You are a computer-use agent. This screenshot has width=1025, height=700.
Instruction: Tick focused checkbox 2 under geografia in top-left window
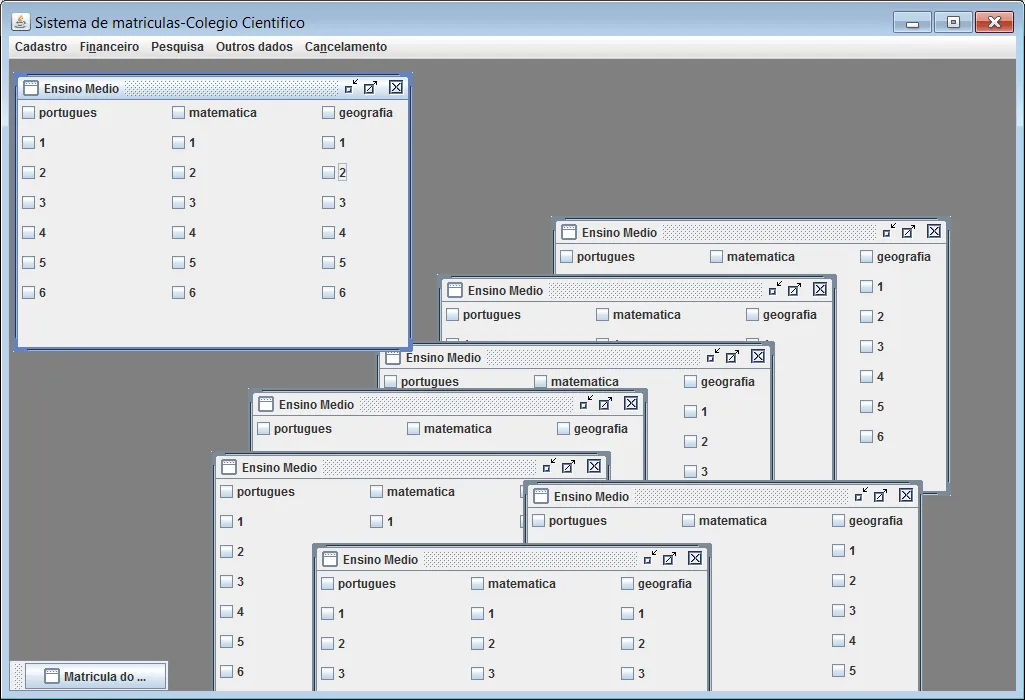point(334,173)
